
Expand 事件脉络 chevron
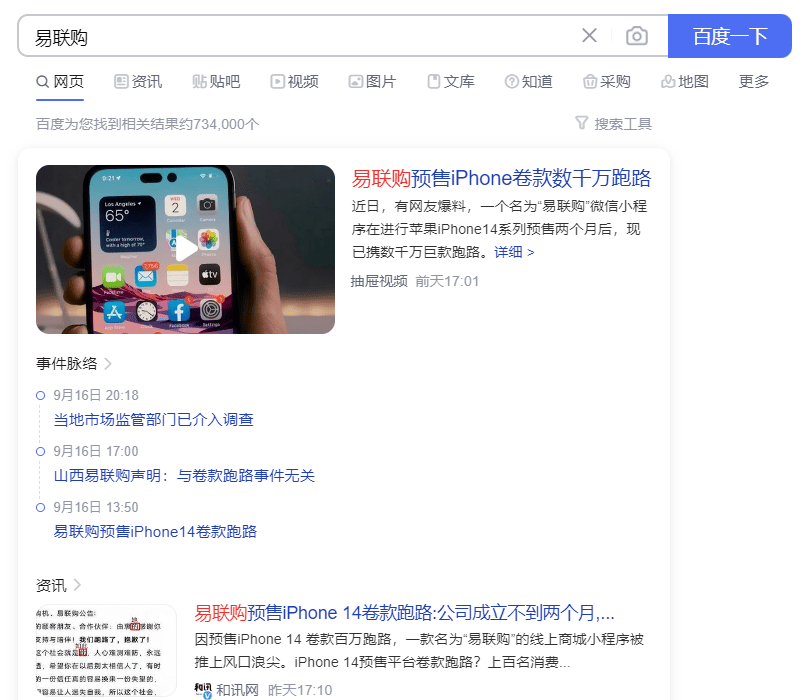point(108,364)
